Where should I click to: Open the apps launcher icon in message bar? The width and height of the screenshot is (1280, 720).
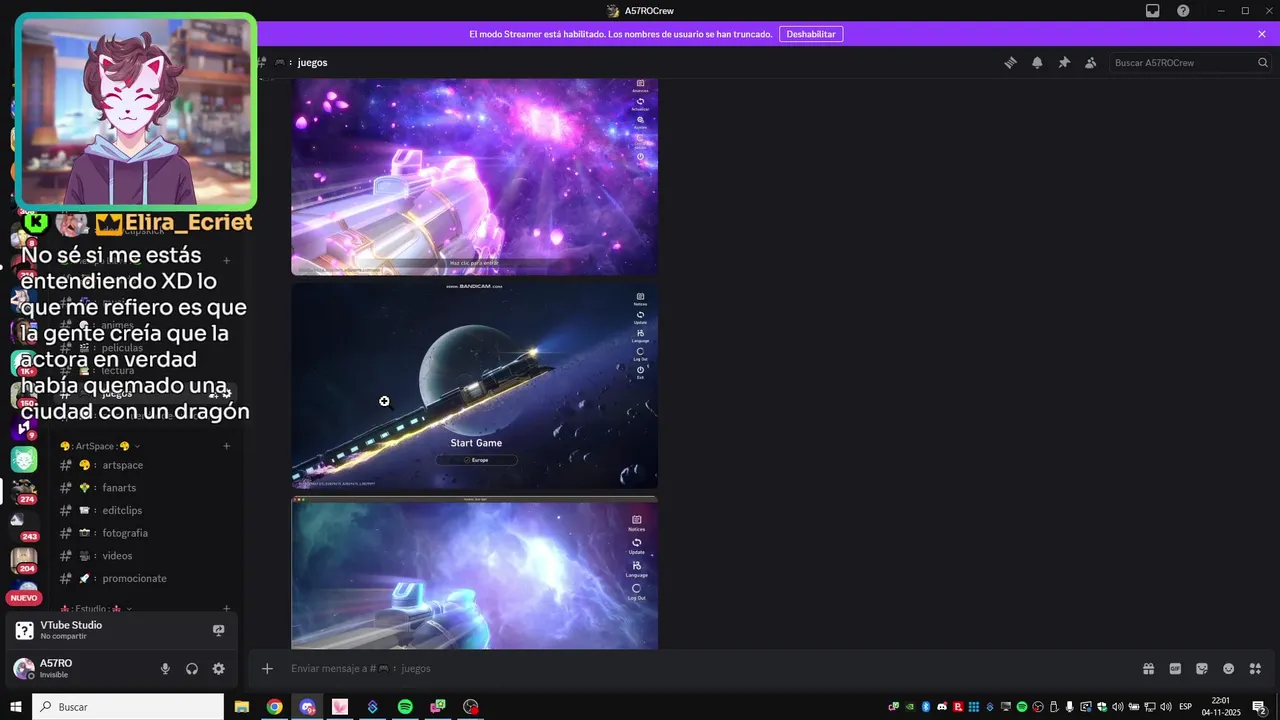[x=1255, y=669]
